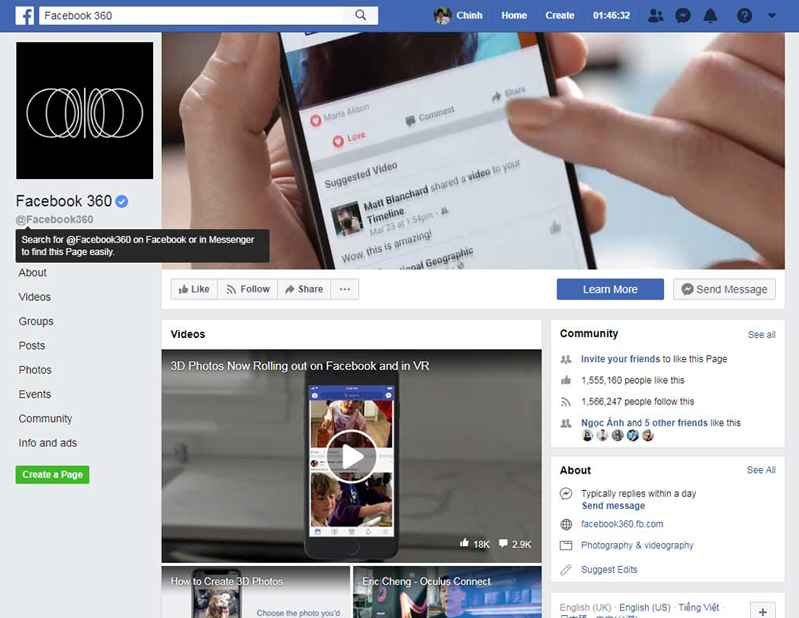Click the Ngọc Ánh friend link
Image resolution: width=799 pixels, height=618 pixels.
click(602, 423)
